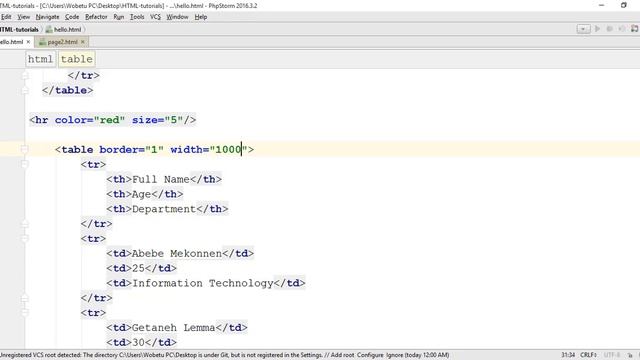The height and width of the screenshot is (360, 640).
Task: Click the read-only lock icon in status bar
Action: [x=630, y=355]
